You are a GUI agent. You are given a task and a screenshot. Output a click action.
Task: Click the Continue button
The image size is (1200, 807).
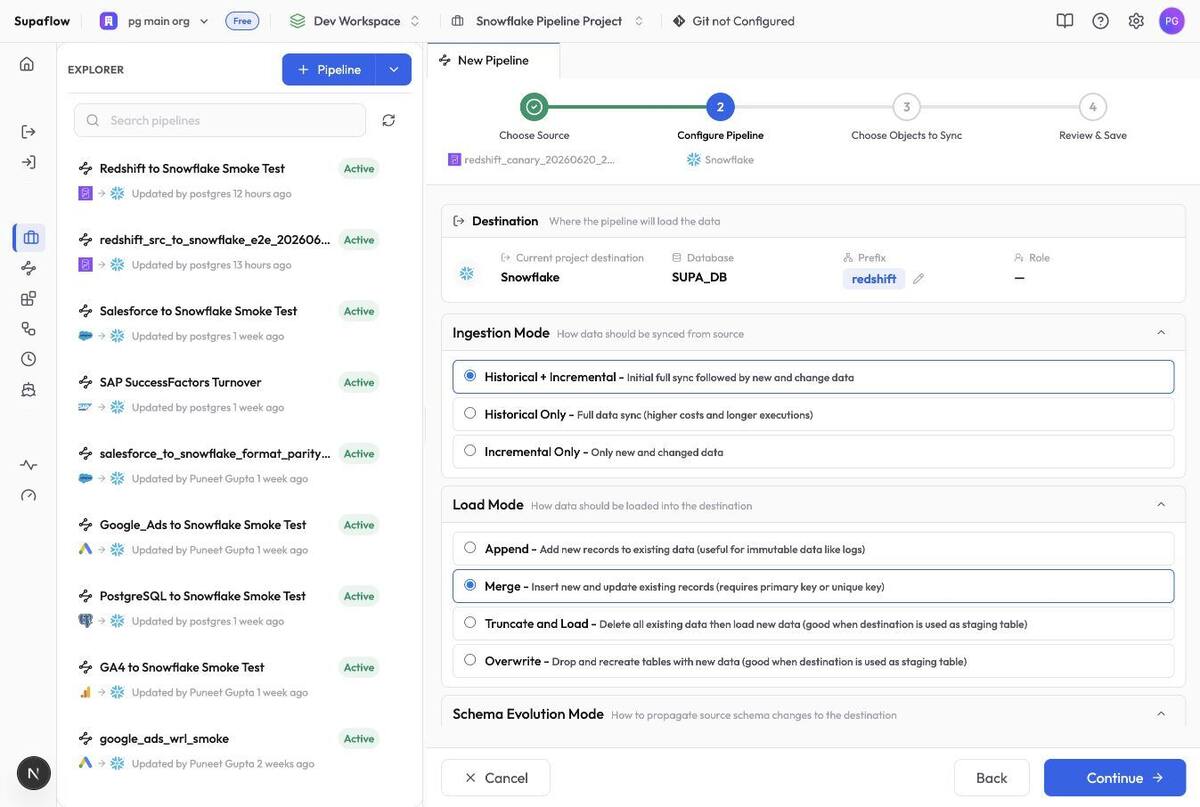[x=1115, y=778]
